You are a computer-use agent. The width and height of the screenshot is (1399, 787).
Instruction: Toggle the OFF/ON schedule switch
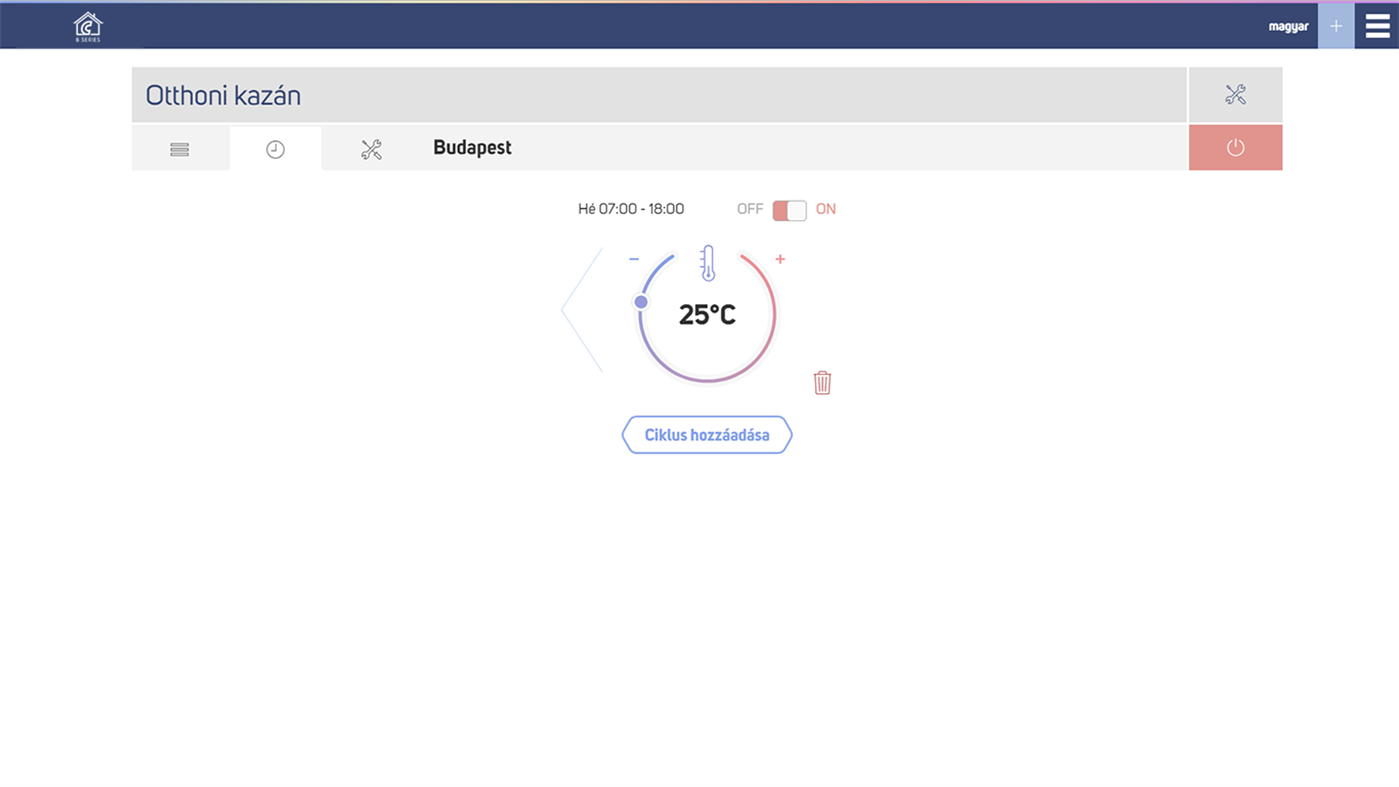point(789,209)
